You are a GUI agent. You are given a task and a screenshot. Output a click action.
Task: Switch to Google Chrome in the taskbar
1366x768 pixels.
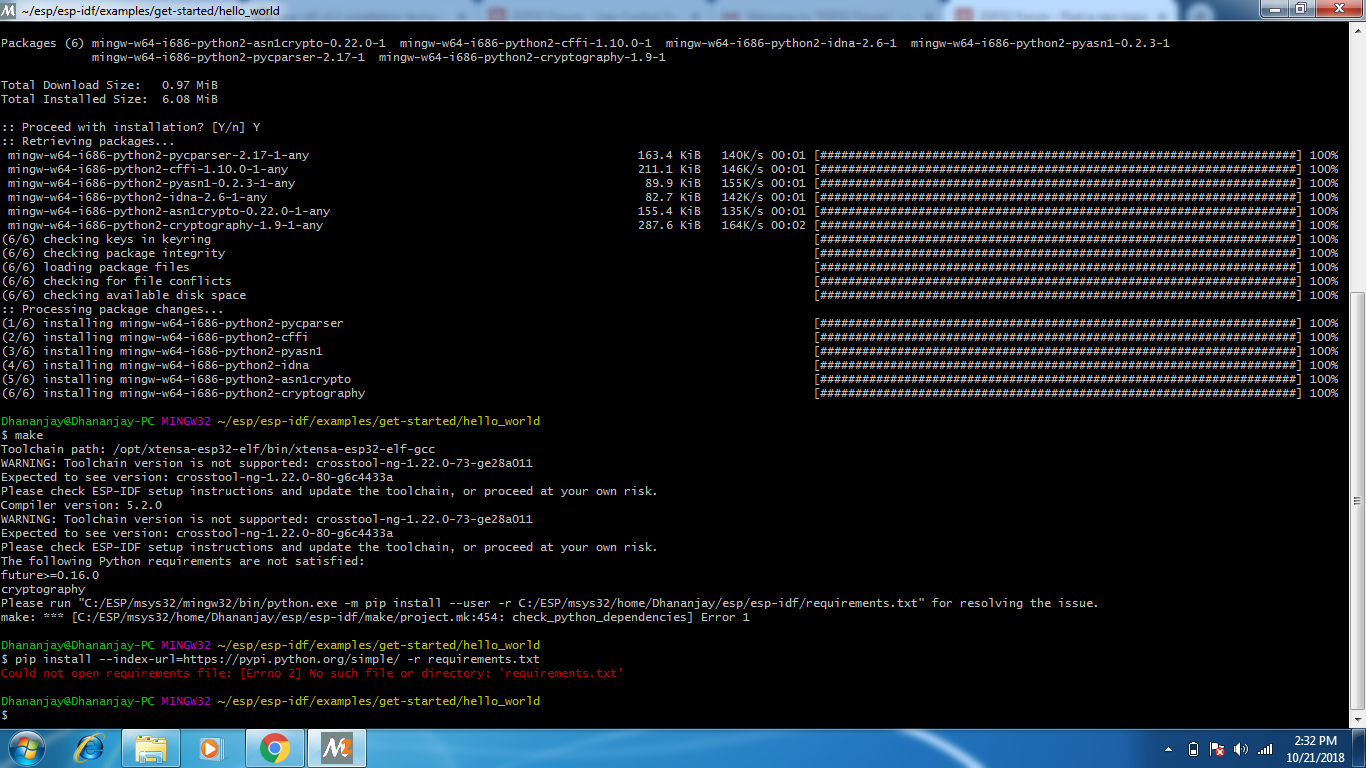pyautogui.click(x=274, y=748)
